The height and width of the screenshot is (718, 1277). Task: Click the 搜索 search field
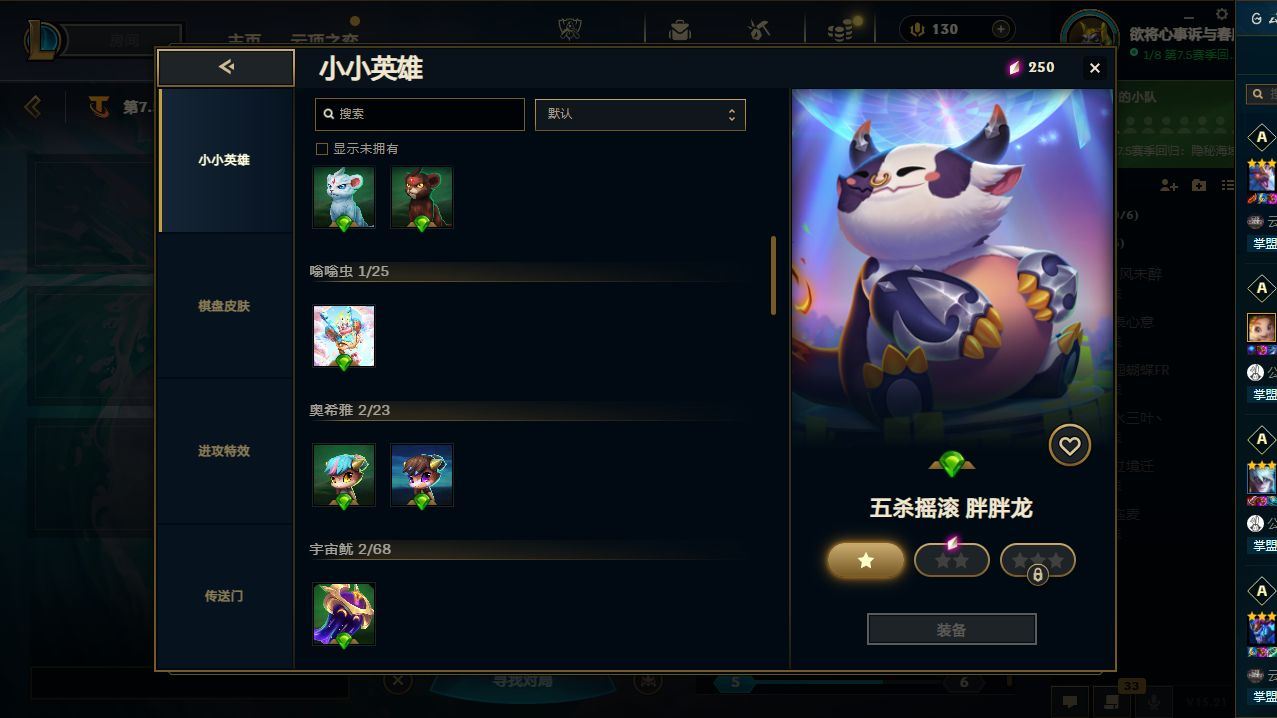419,114
